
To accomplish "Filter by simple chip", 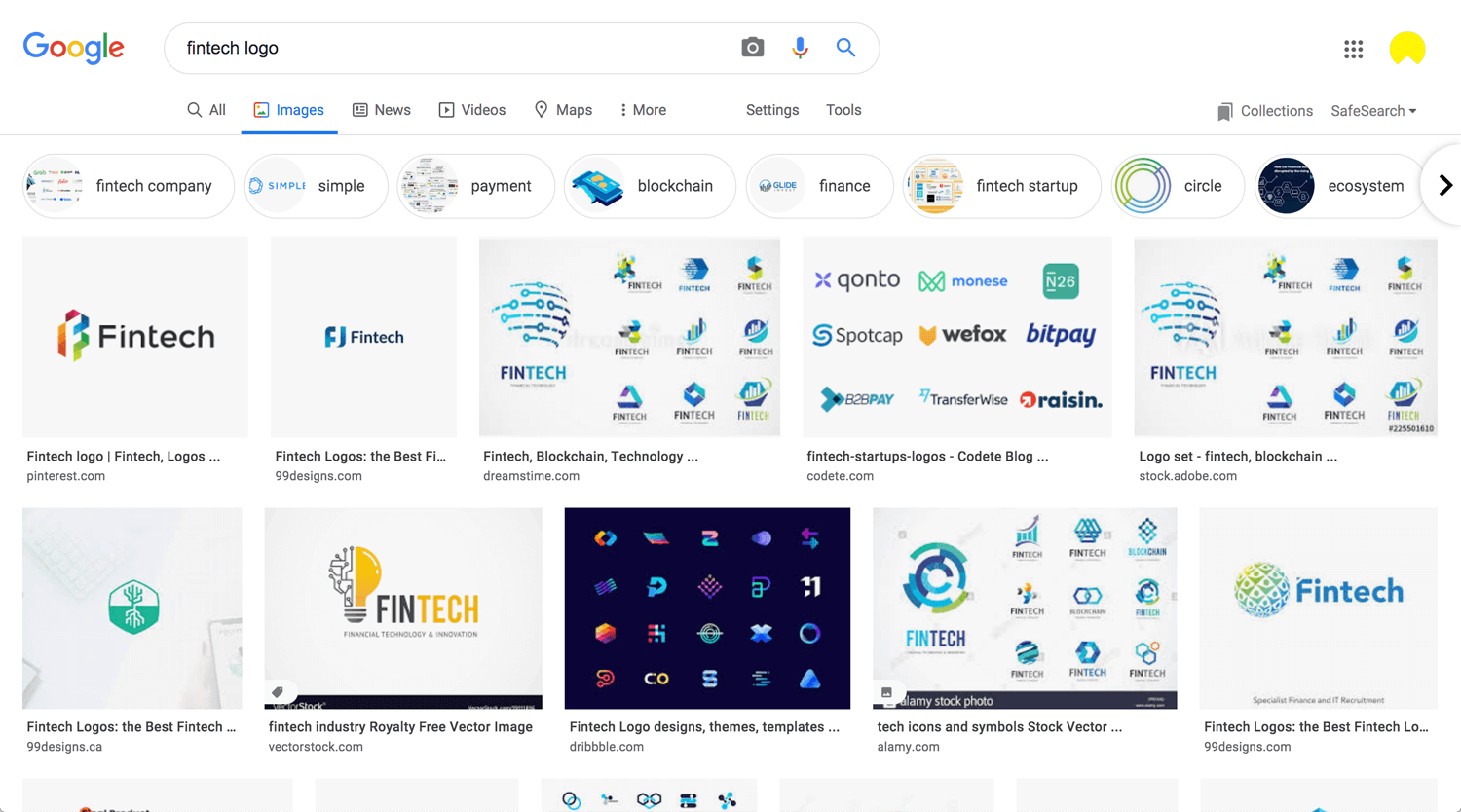I will pyautogui.click(x=316, y=186).
